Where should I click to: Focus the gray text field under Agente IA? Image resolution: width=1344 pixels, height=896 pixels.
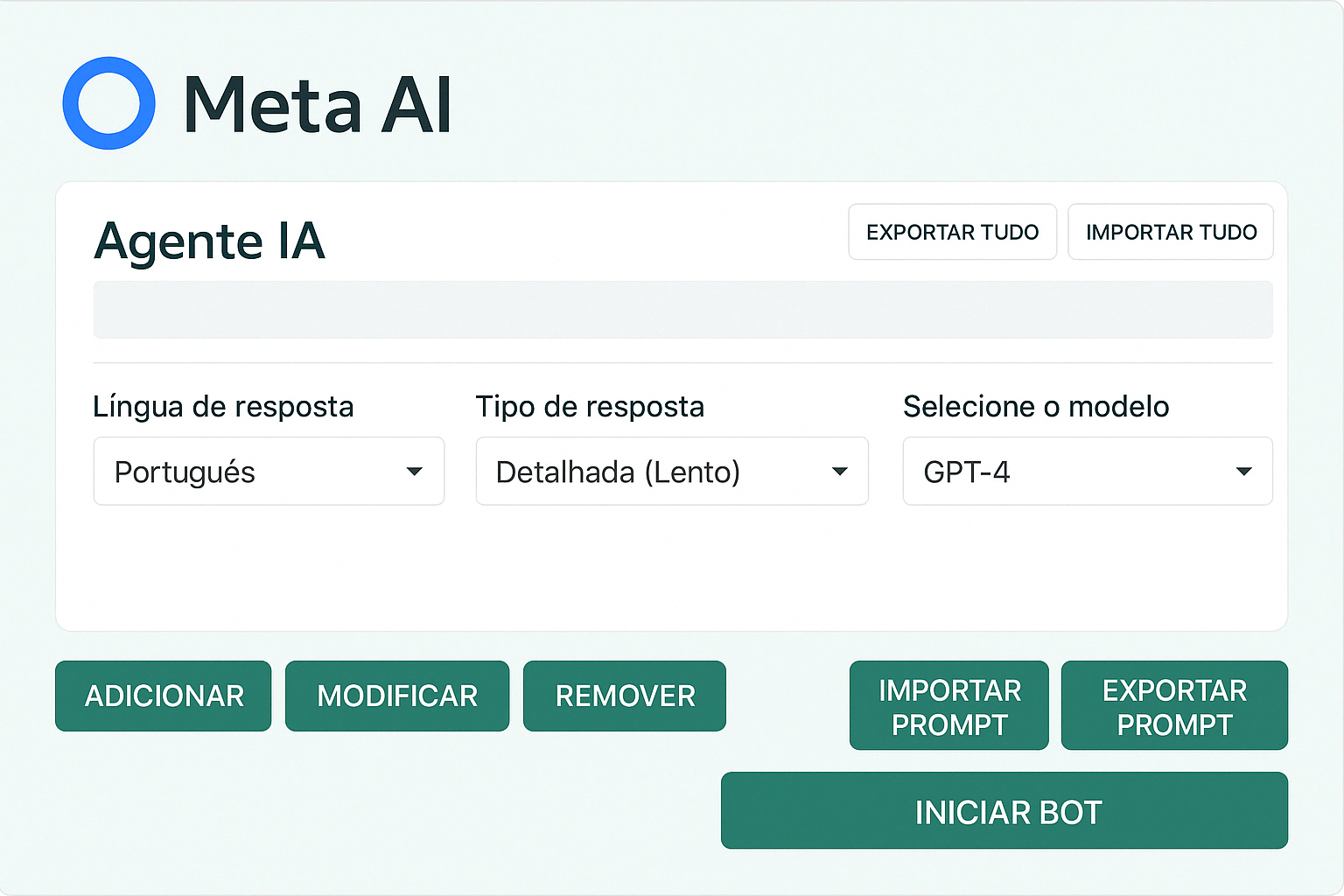click(x=682, y=310)
